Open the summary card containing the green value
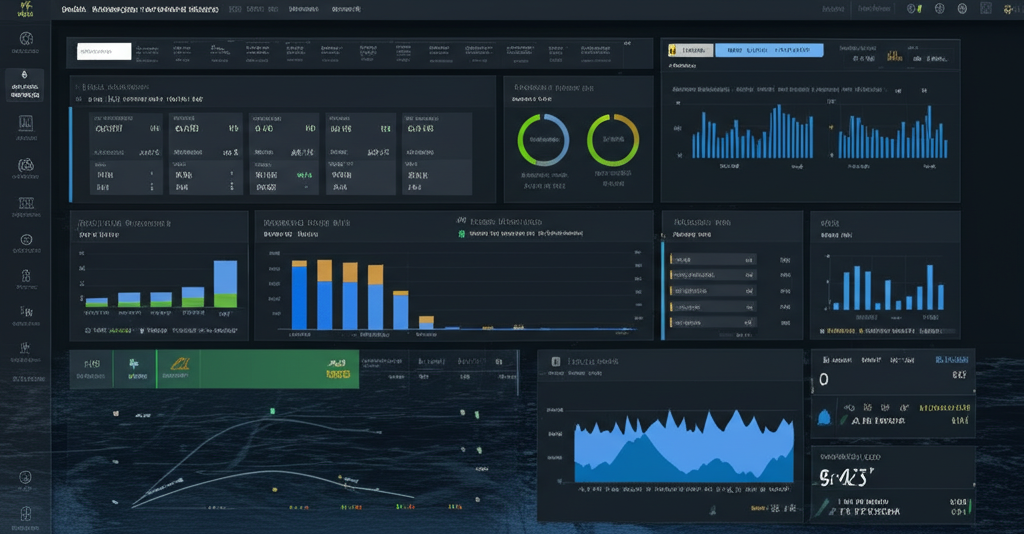 pos(284,154)
